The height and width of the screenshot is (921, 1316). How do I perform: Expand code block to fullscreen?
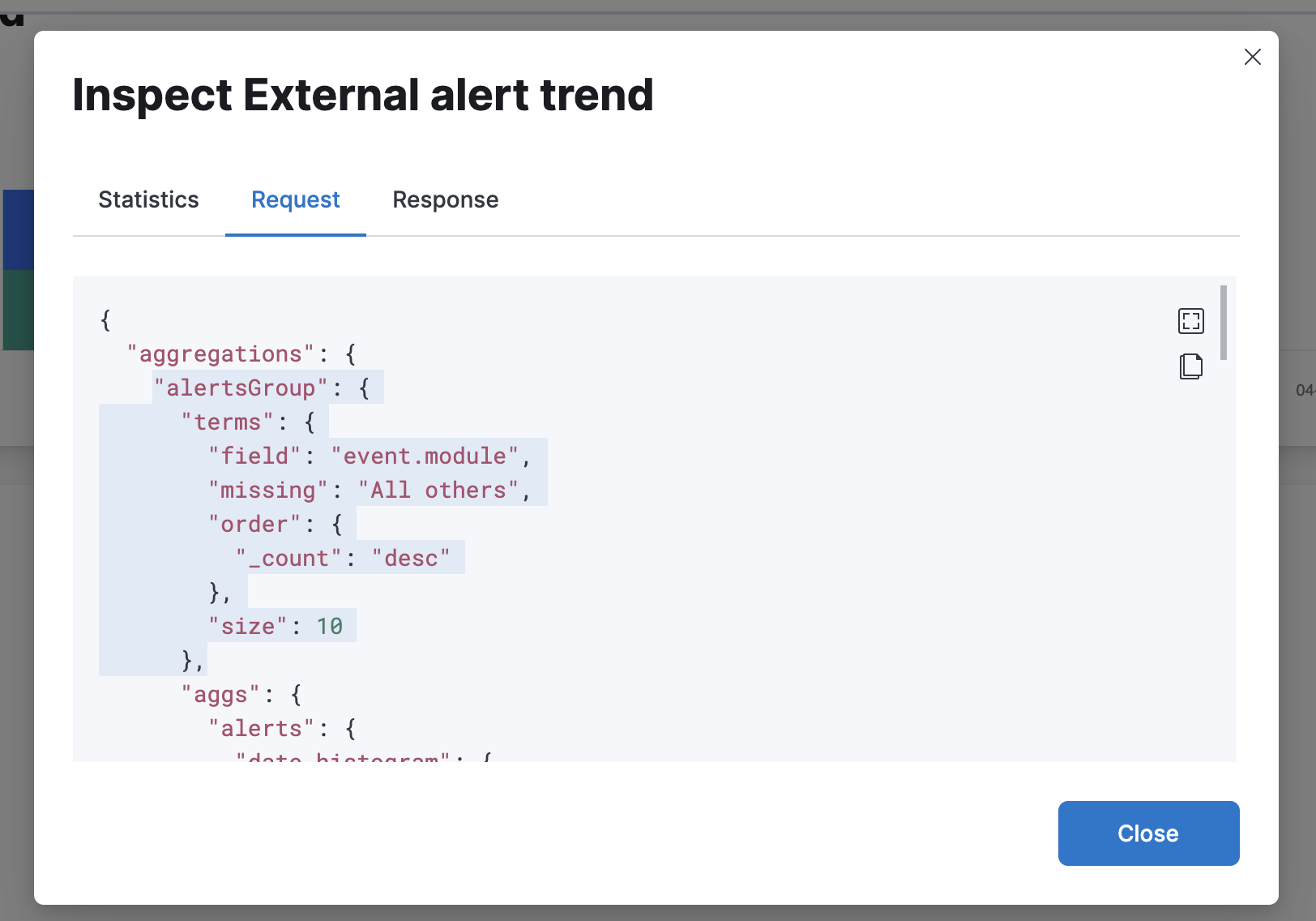coord(1190,321)
